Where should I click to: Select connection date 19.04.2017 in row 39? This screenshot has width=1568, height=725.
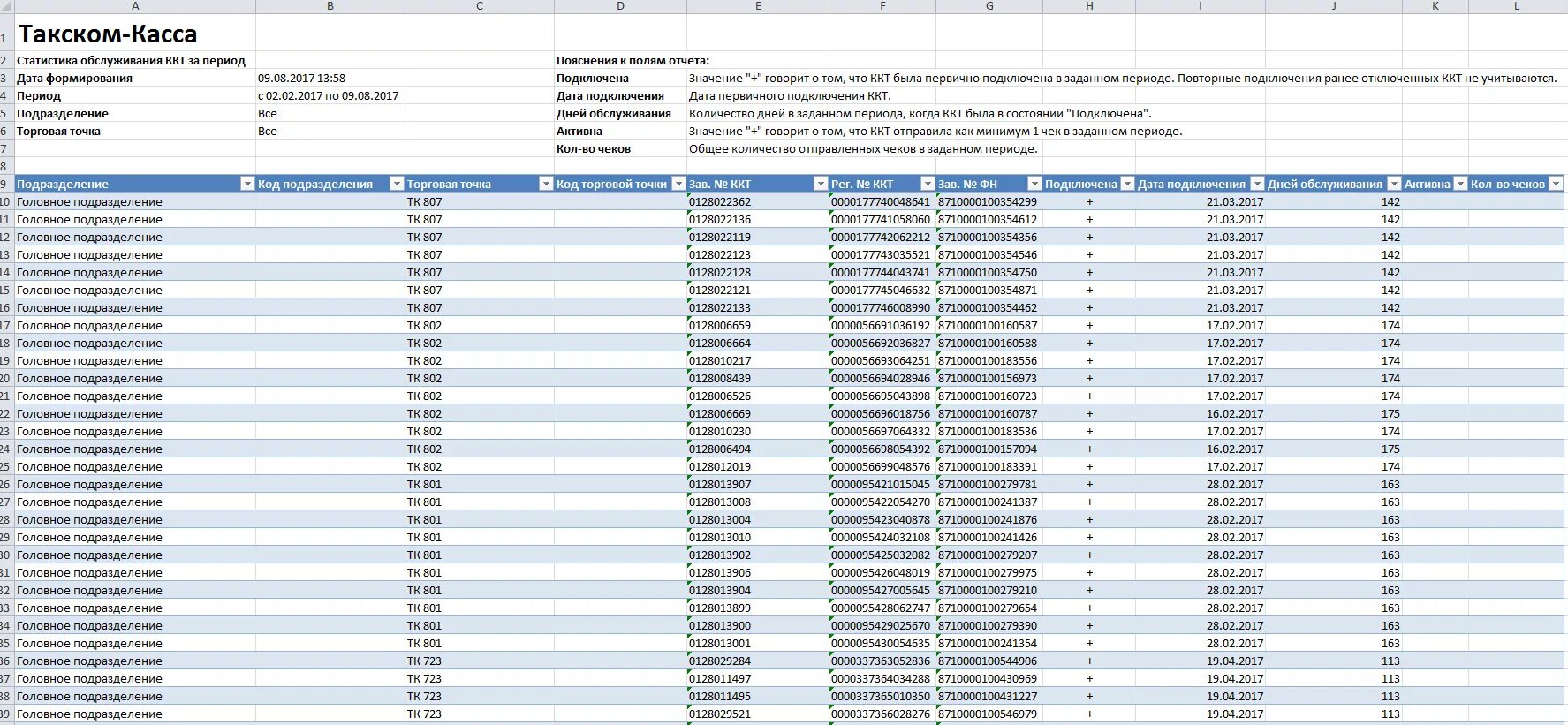(x=1201, y=714)
